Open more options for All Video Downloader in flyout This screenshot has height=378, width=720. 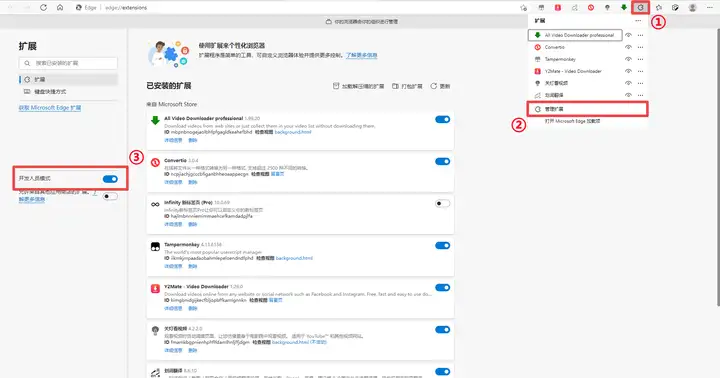tap(641, 35)
